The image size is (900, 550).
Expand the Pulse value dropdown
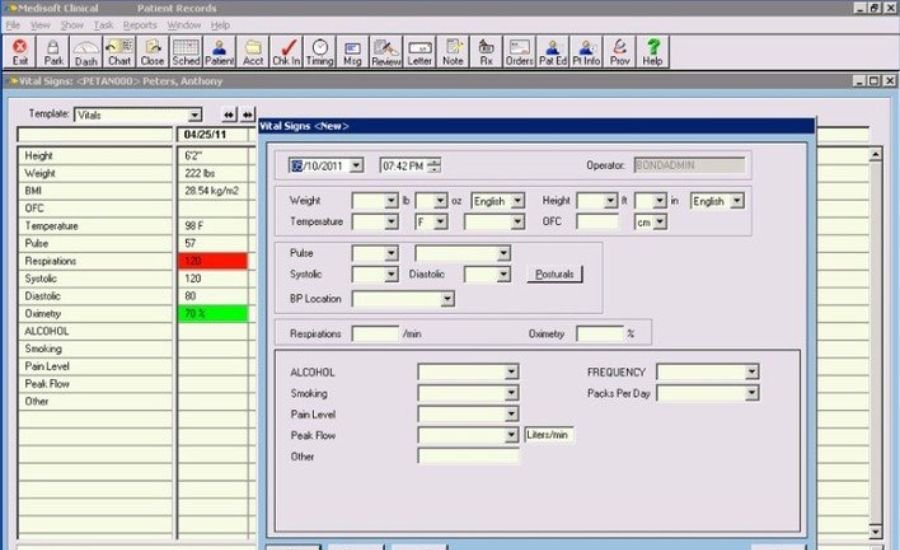click(x=391, y=253)
